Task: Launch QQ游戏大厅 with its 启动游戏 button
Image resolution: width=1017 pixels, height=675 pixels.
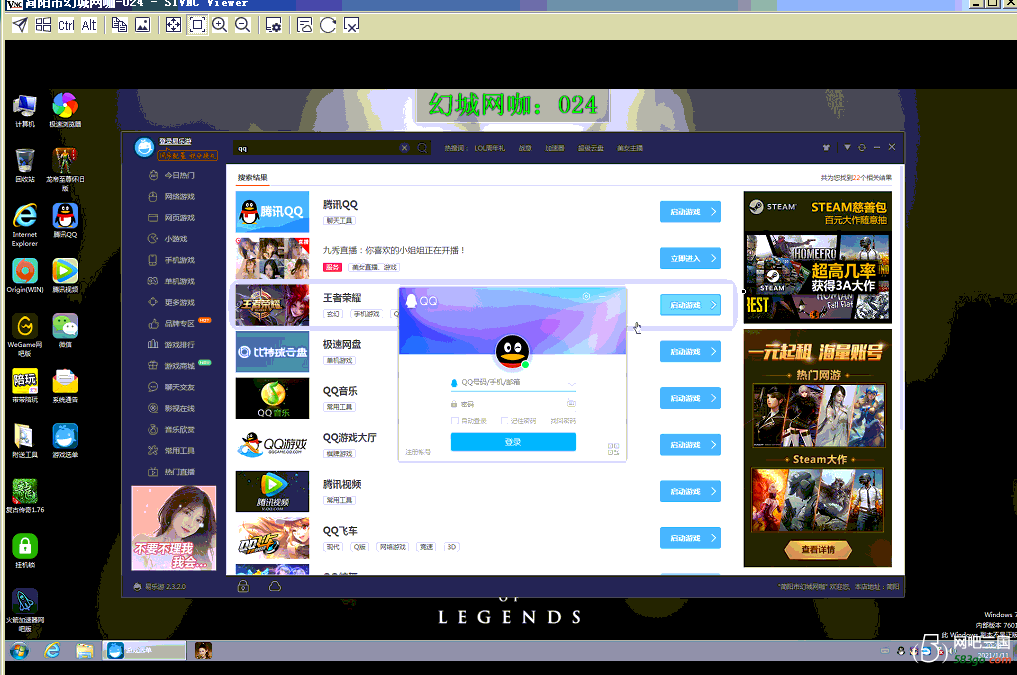Action: click(x=690, y=445)
